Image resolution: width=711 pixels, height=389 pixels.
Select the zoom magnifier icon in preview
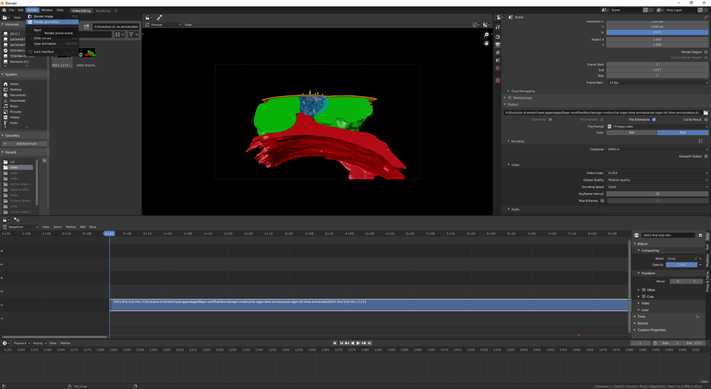487,35
